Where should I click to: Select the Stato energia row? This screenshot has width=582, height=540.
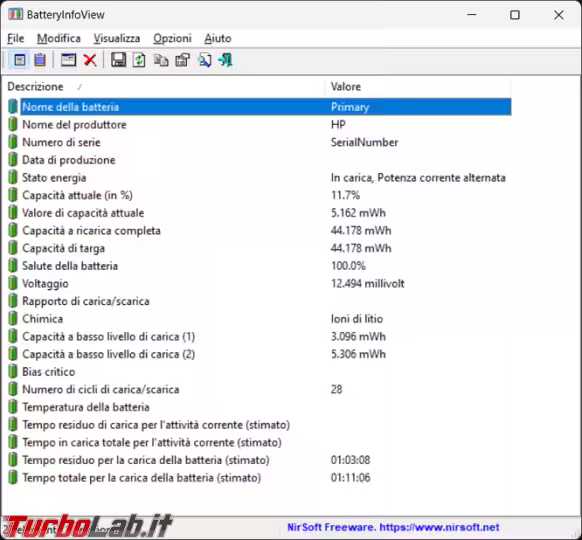pyautogui.click(x=259, y=177)
